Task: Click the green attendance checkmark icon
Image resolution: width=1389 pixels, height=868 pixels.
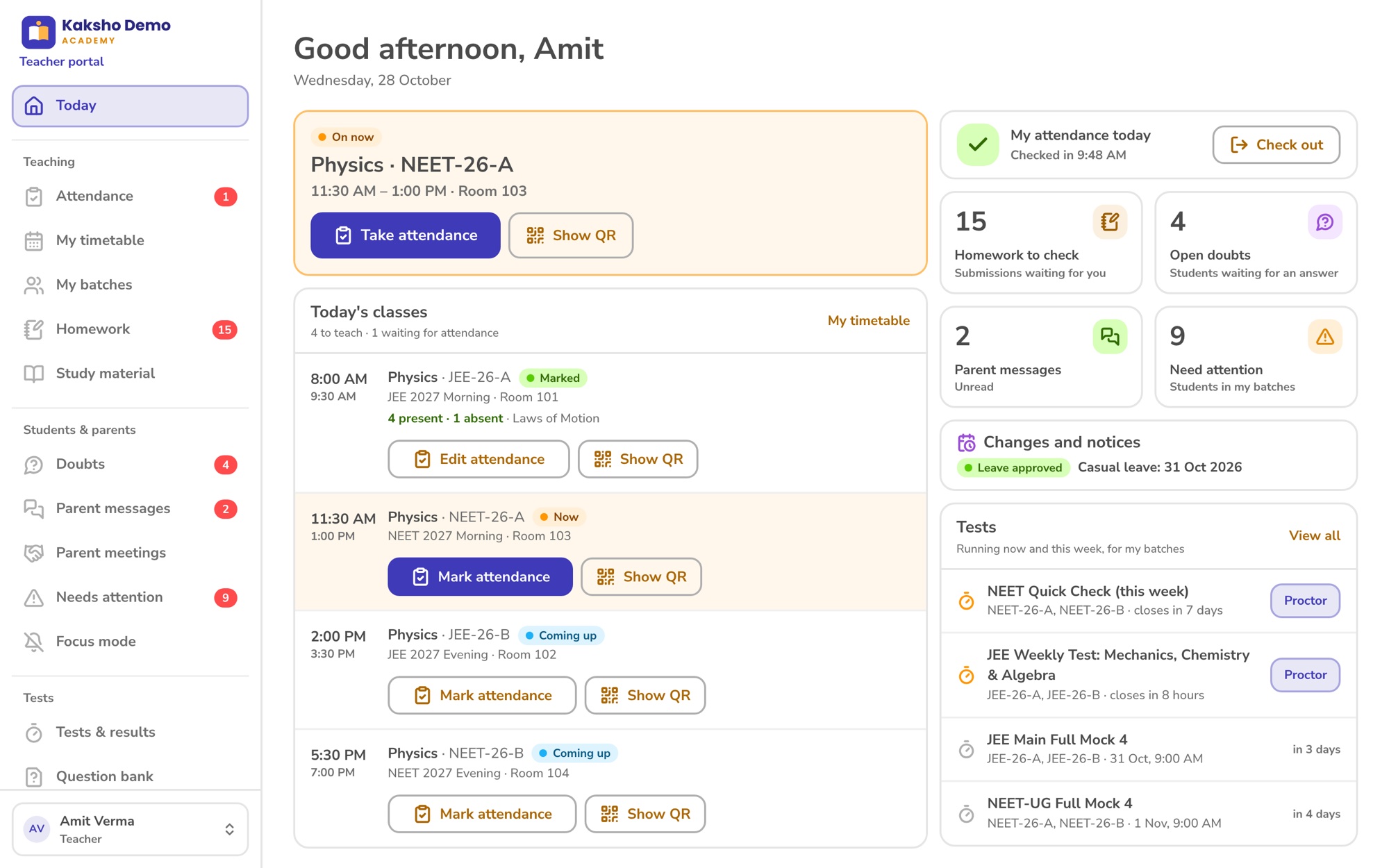Action: (x=978, y=144)
